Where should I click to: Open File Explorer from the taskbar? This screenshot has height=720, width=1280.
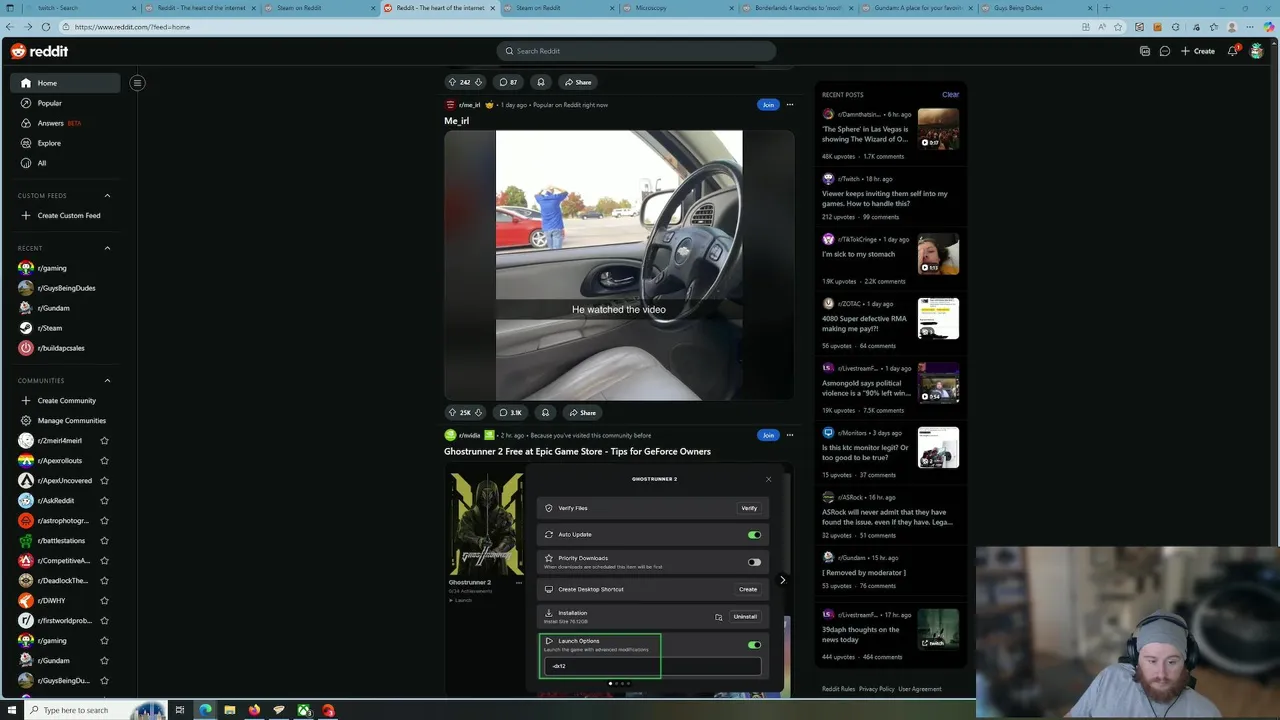coord(230,710)
